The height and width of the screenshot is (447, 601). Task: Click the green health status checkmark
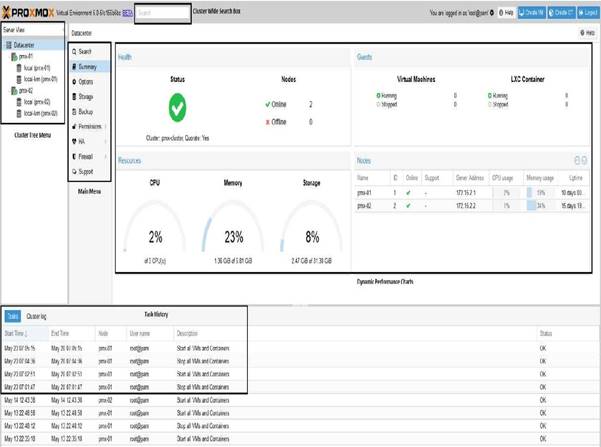(x=177, y=108)
